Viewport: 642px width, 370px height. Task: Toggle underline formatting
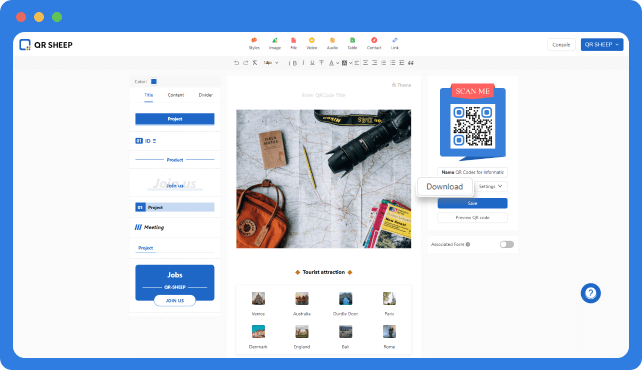click(x=312, y=63)
